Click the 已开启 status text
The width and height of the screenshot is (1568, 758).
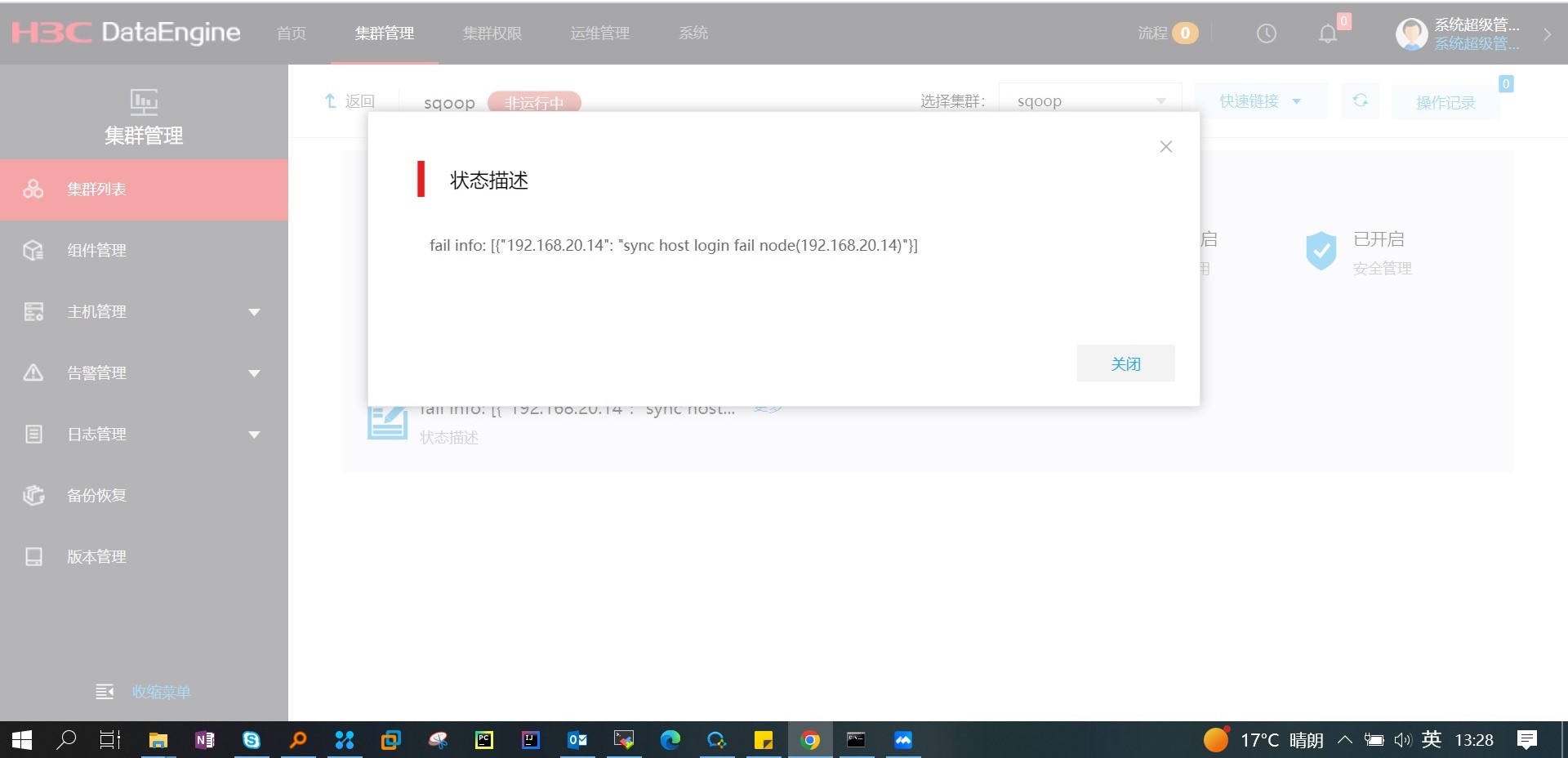point(1379,239)
